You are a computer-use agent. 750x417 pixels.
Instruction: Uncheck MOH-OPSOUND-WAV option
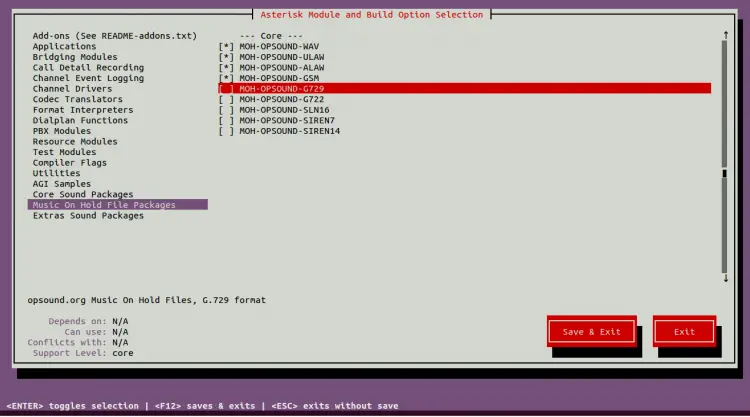click(226, 46)
